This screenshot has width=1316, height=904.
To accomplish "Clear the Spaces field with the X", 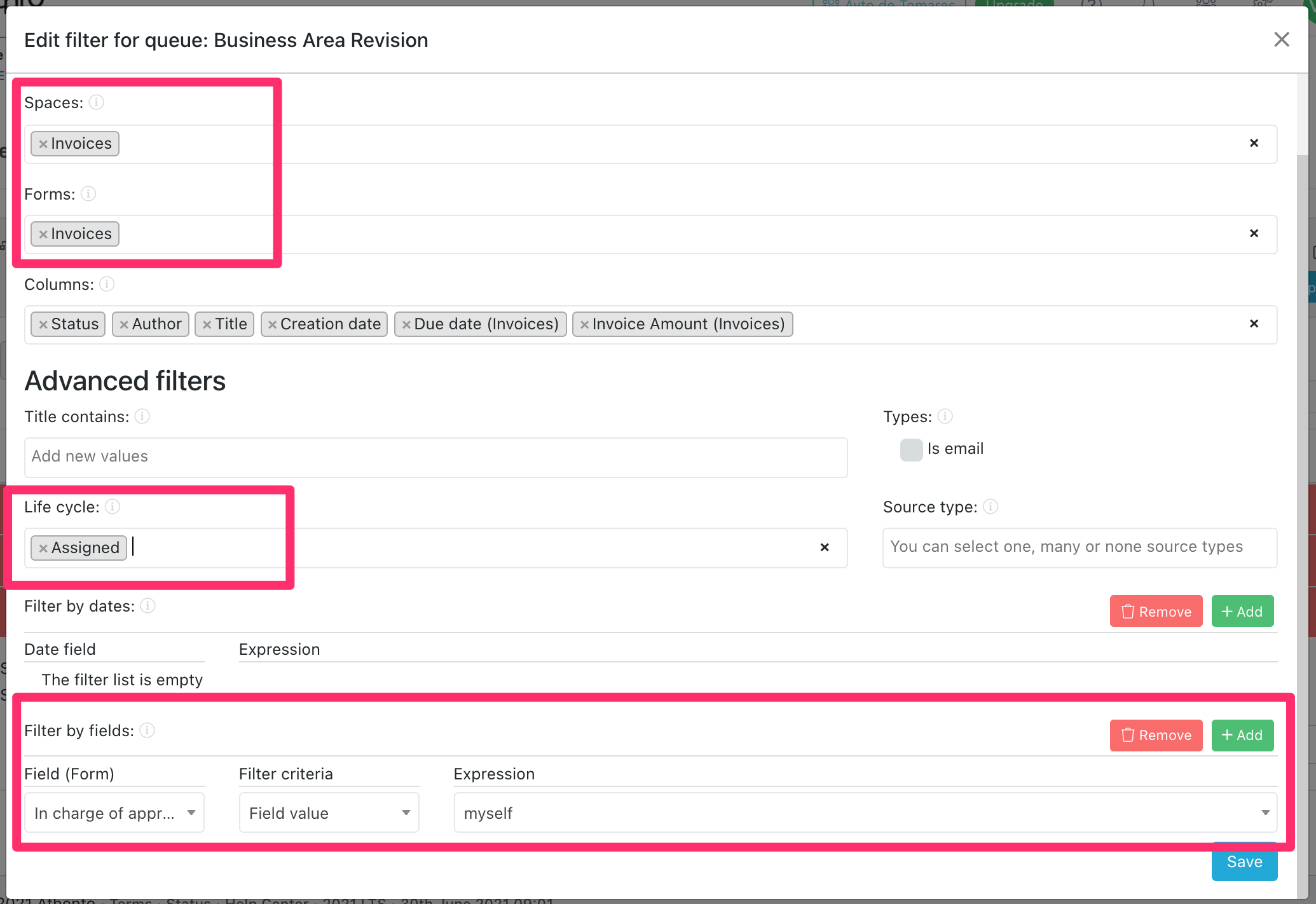I will [x=1254, y=143].
